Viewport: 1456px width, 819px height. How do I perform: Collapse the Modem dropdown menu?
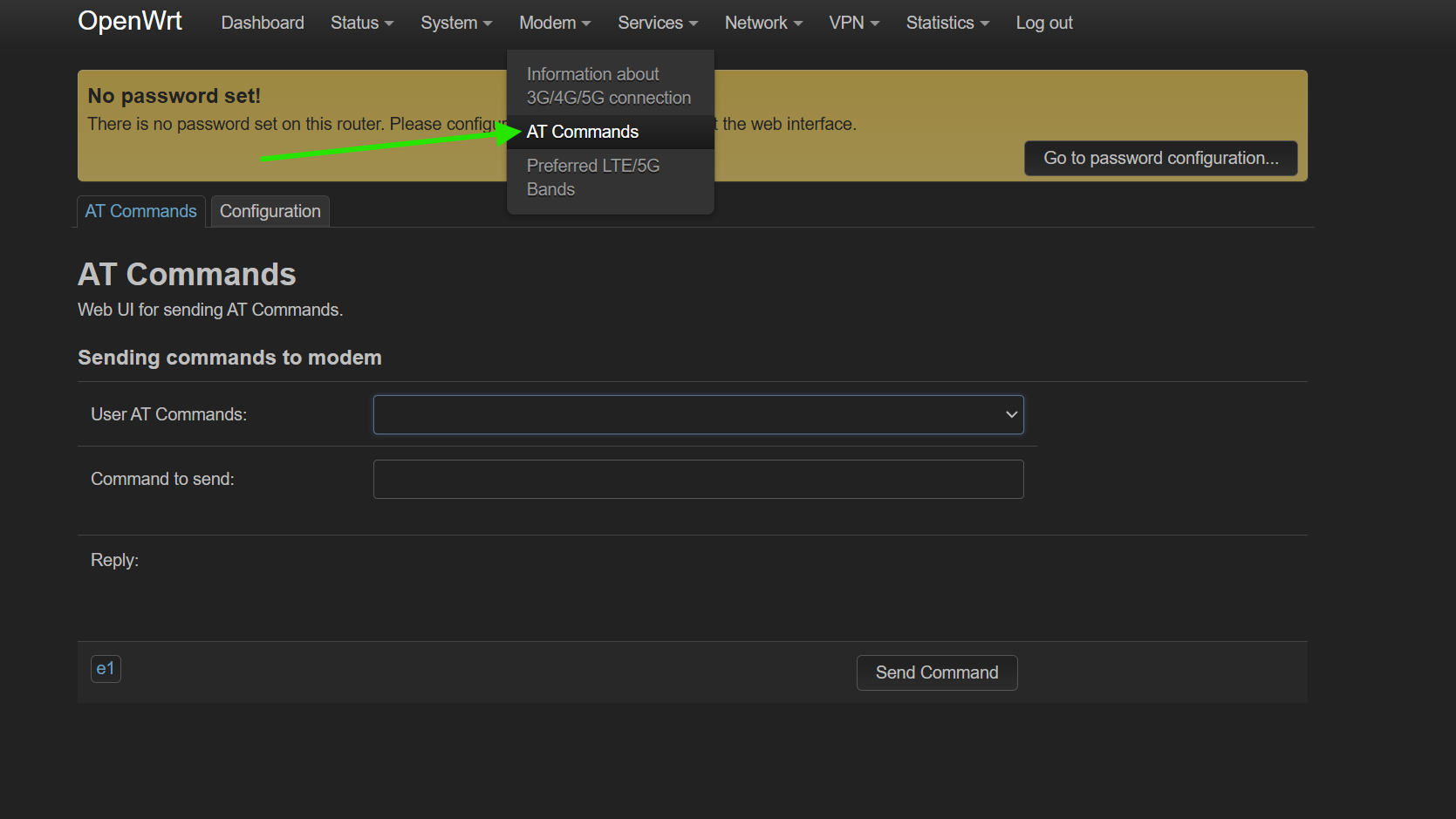(x=555, y=23)
